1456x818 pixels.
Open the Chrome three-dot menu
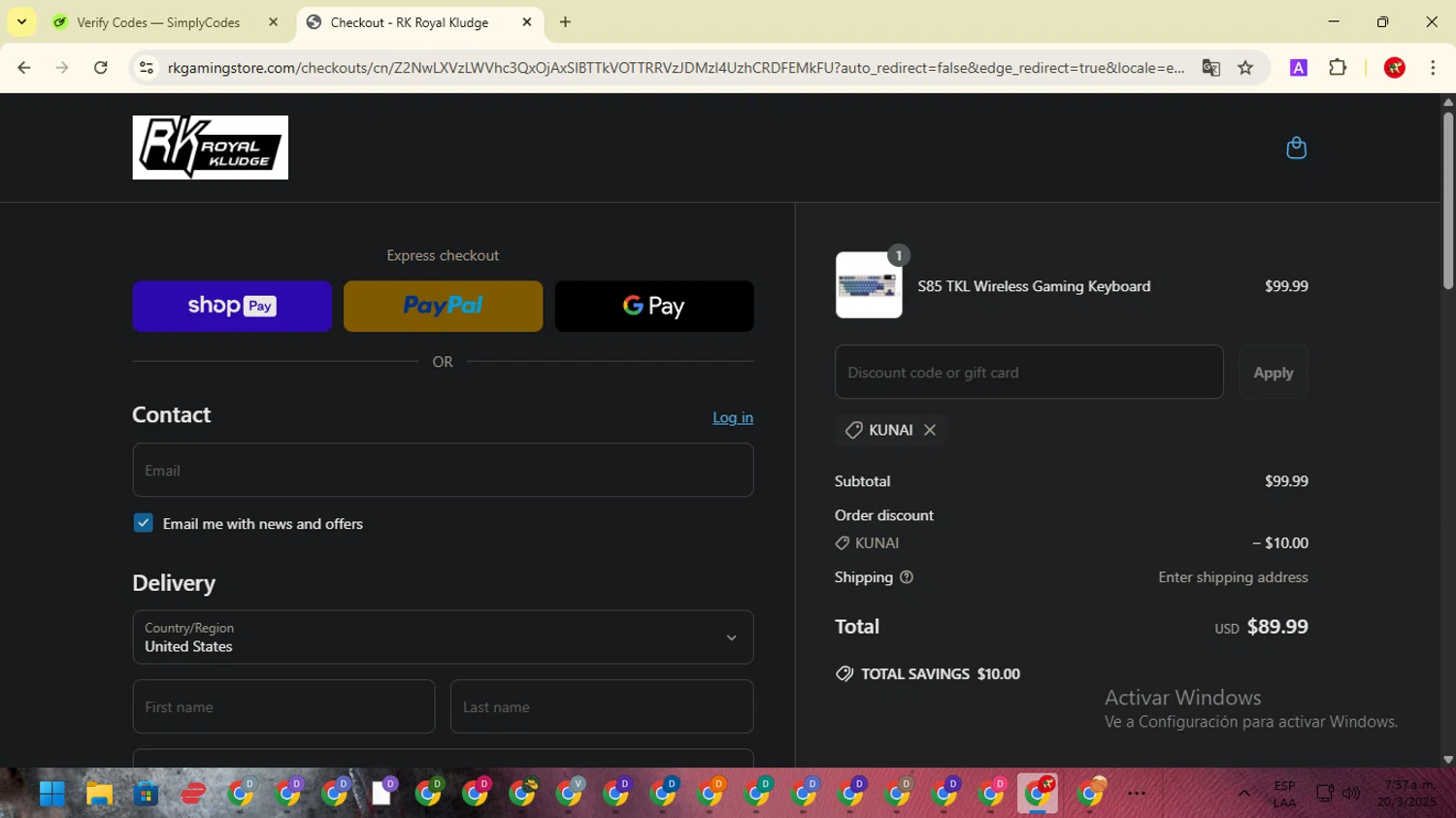tap(1433, 68)
